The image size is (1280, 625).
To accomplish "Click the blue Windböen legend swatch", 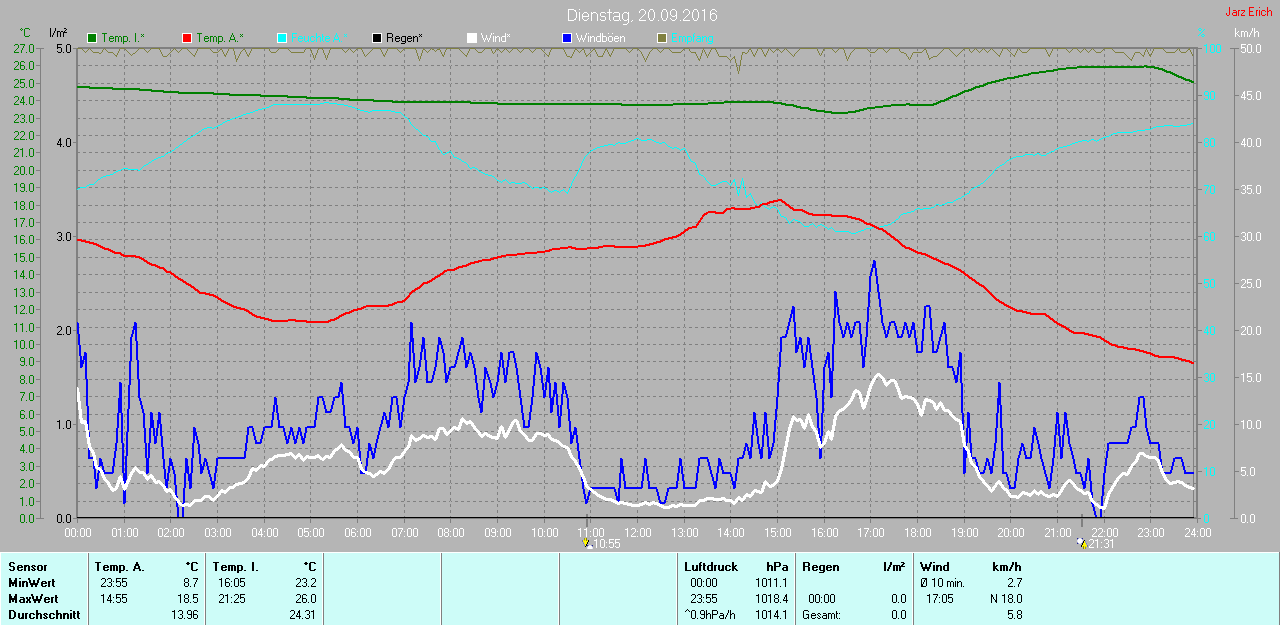I will tap(567, 38).
